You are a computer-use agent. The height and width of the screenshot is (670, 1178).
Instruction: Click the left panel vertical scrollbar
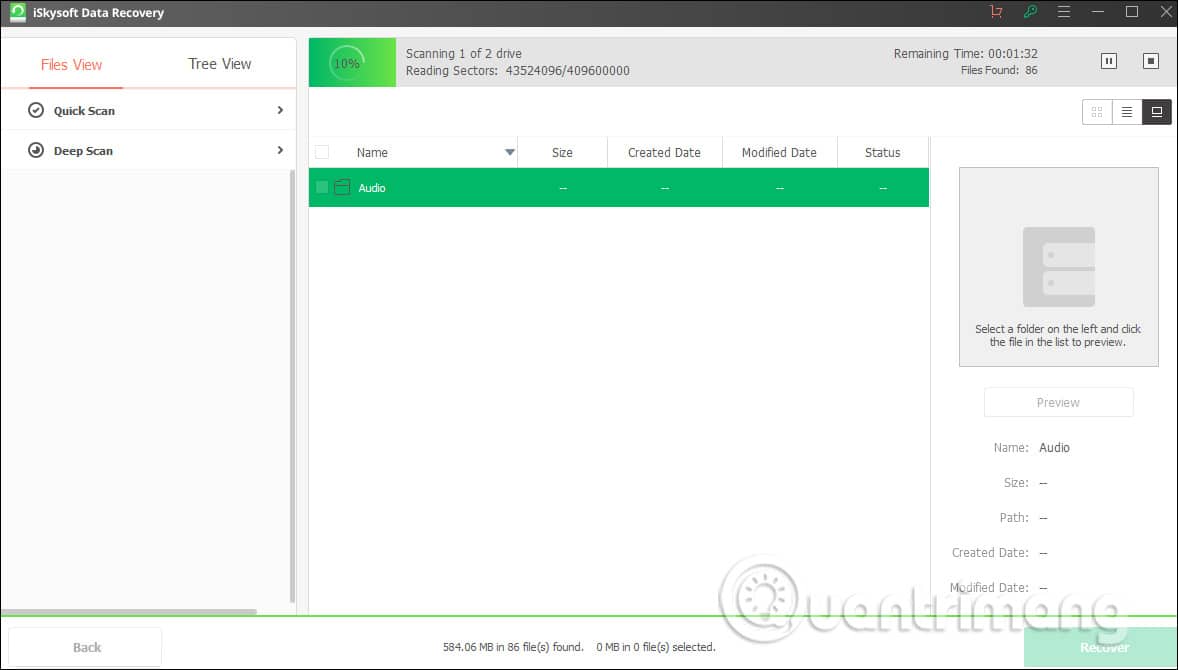point(292,386)
